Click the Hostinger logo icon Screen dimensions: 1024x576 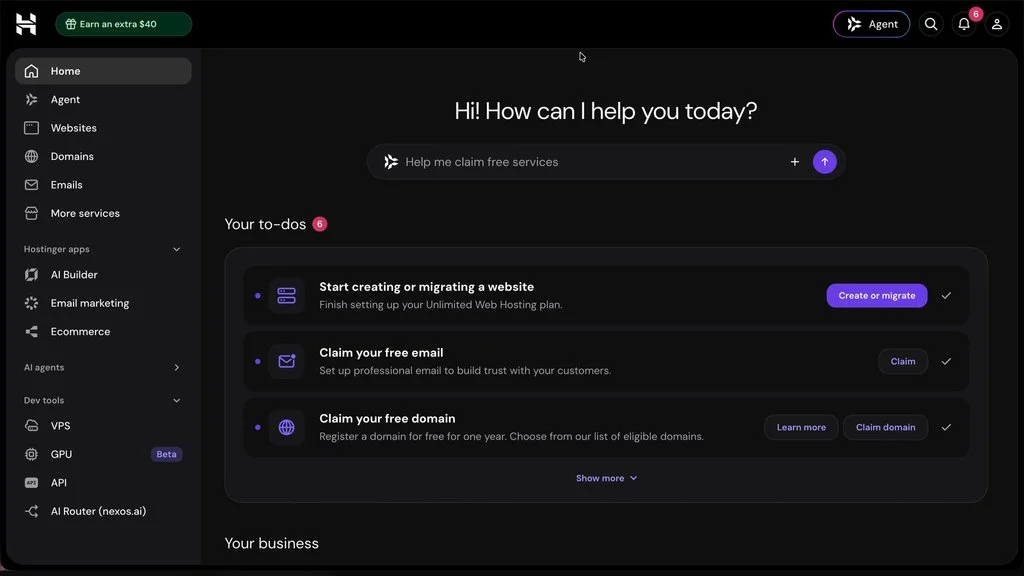coord(26,24)
